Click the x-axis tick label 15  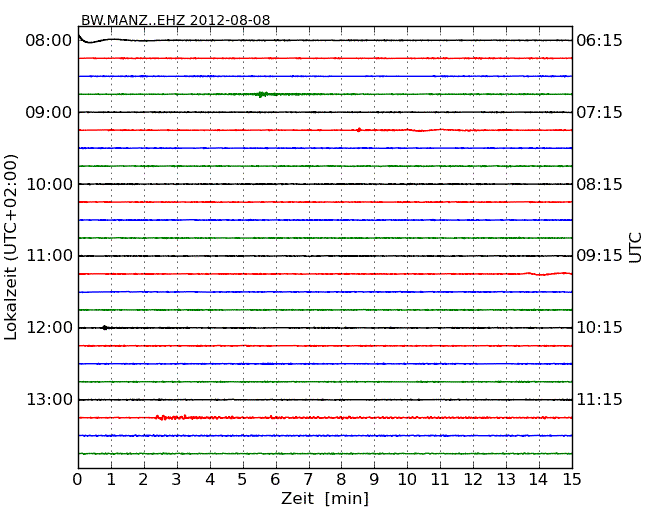pos(572,480)
